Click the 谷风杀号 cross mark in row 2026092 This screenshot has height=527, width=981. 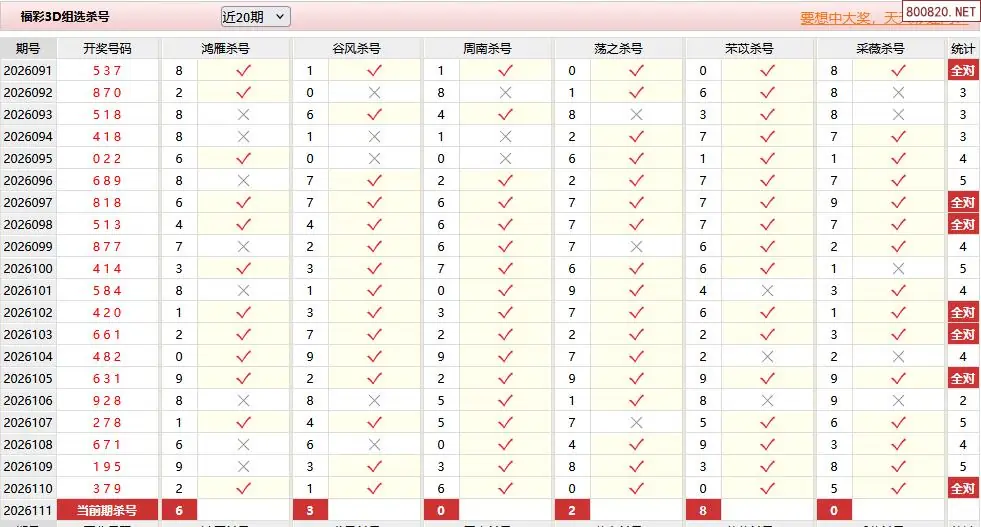tap(374, 92)
